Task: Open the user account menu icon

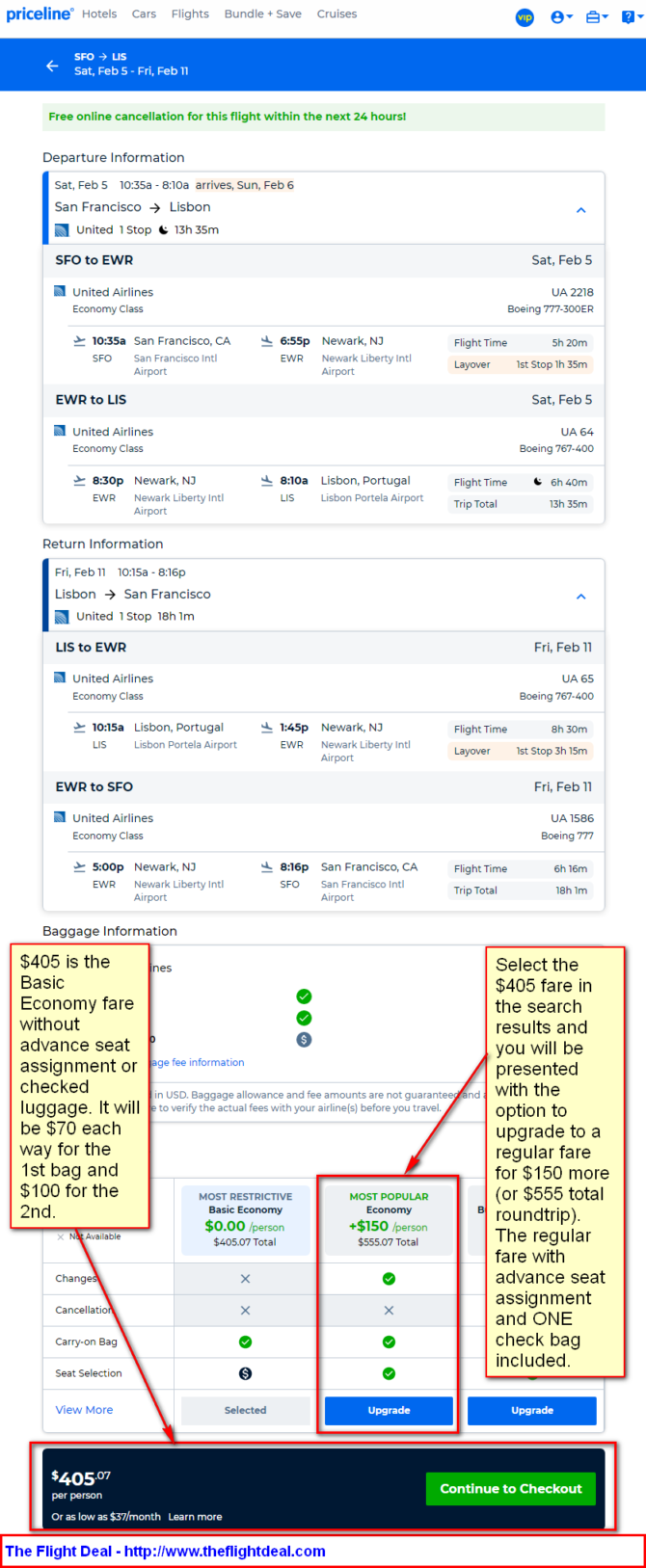Action: click(561, 17)
